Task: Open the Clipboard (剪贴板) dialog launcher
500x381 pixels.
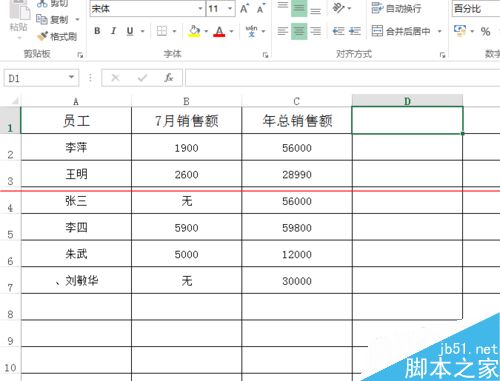Action: [x=80, y=55]
